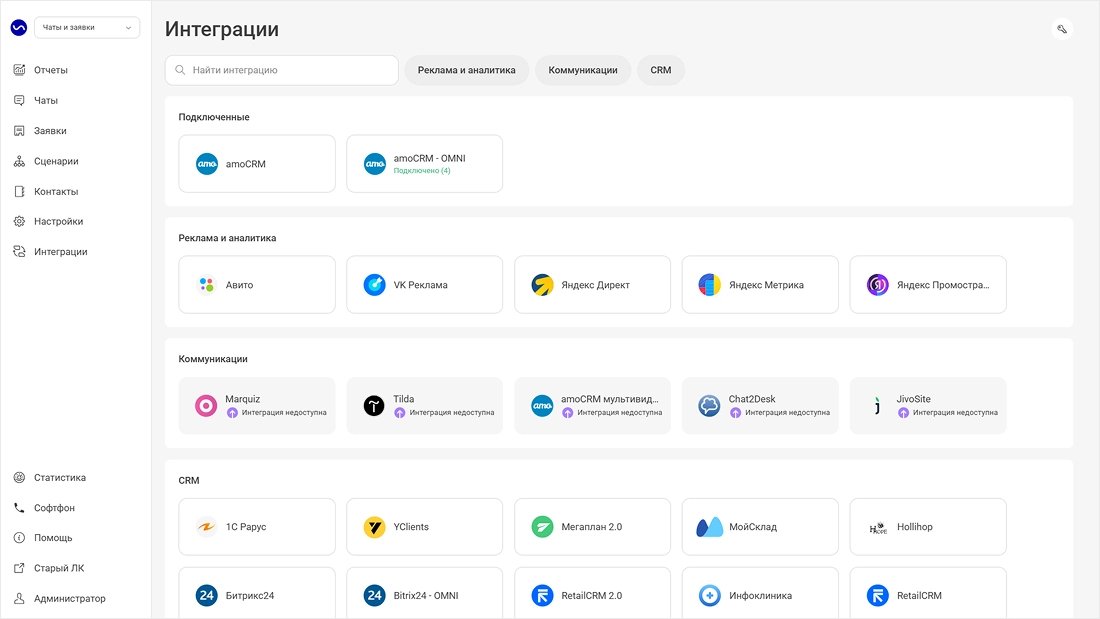Click the upgrade arrow icon under JivoSite

pyautogui.click(x=904, y=413)
